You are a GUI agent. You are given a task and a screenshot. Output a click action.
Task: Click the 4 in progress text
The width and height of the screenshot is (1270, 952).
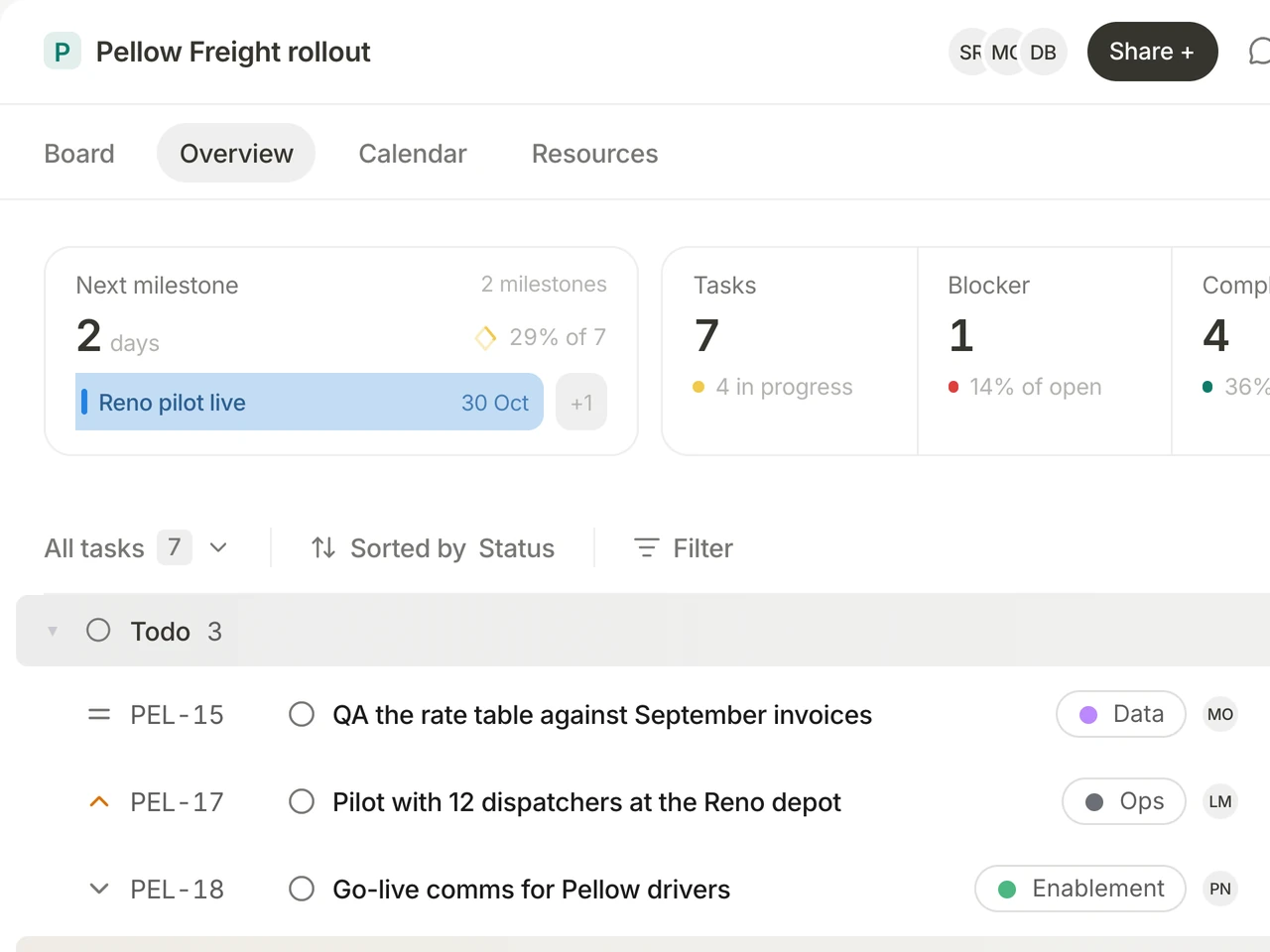(784, 387)
